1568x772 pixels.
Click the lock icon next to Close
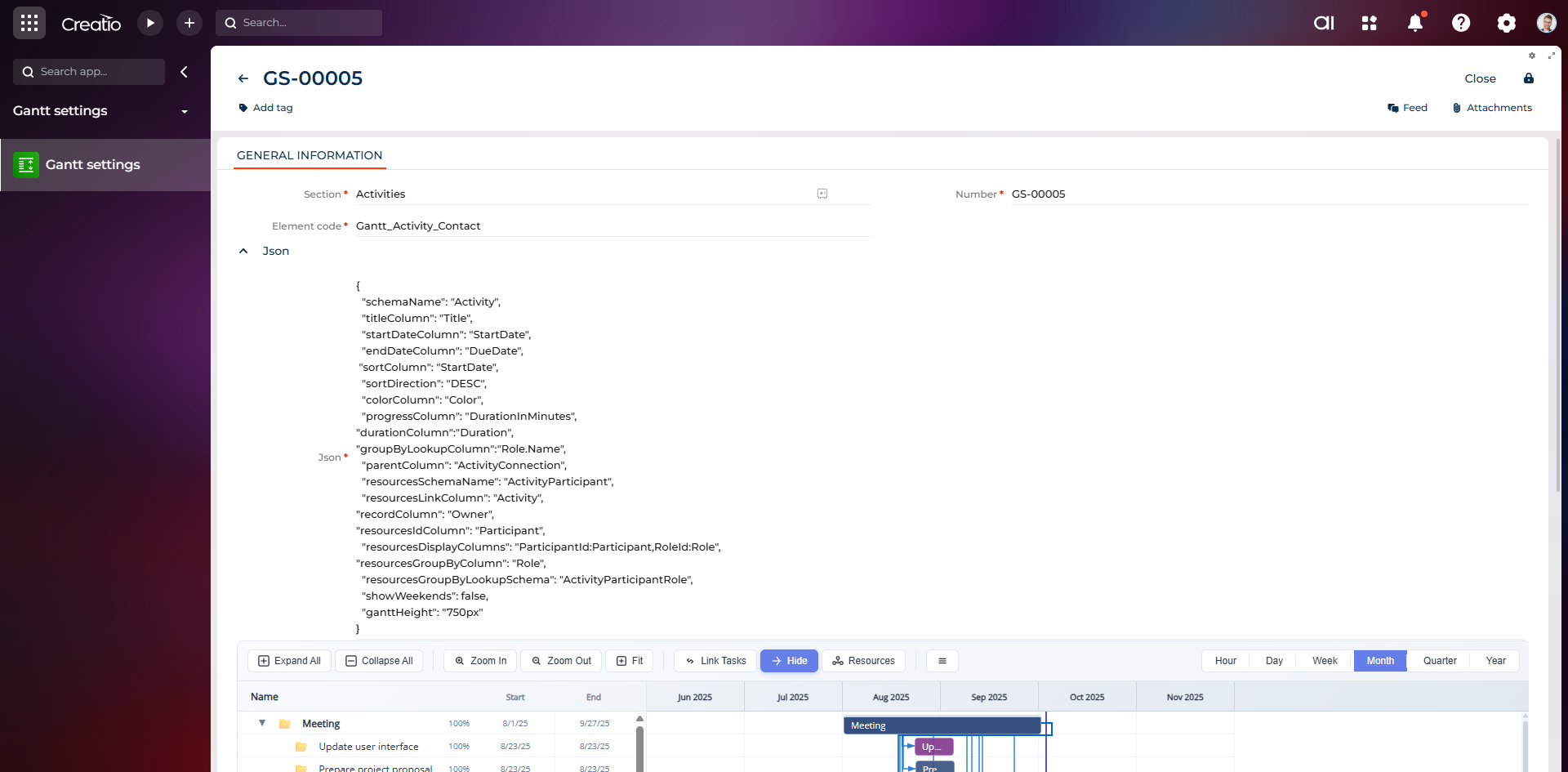point(1529,78)
